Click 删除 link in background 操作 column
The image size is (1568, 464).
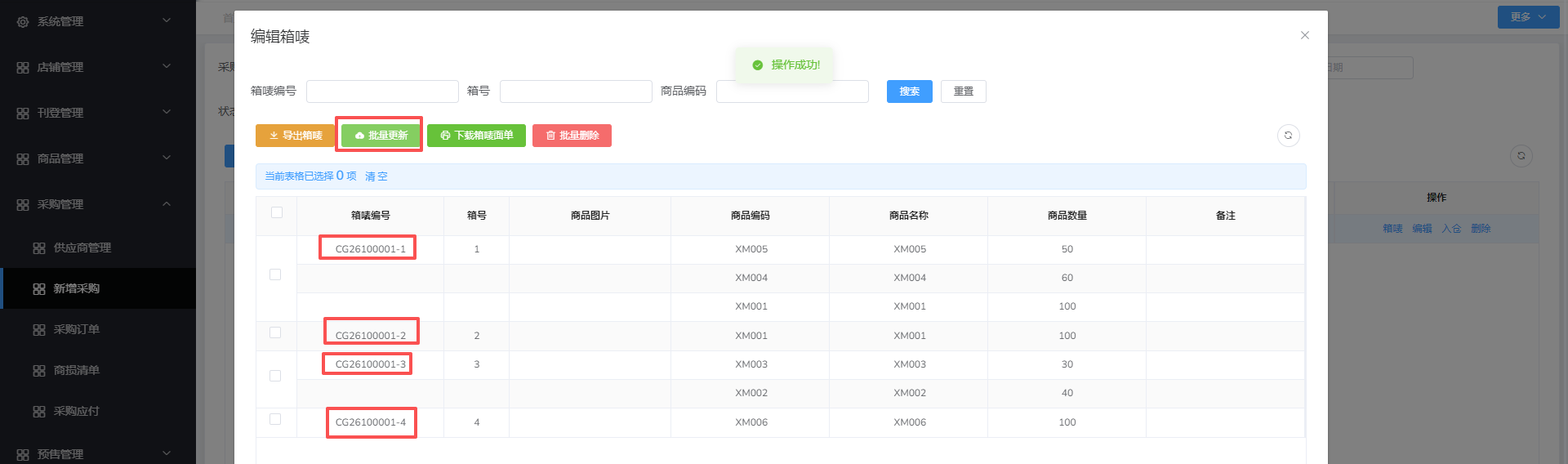1481,229
